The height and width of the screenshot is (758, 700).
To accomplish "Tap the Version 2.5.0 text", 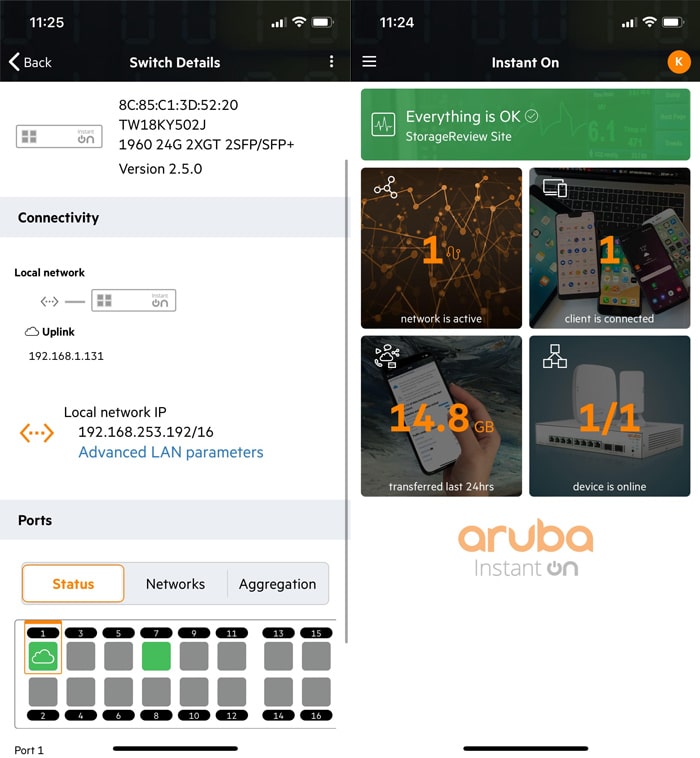I will tap(160, 169).
